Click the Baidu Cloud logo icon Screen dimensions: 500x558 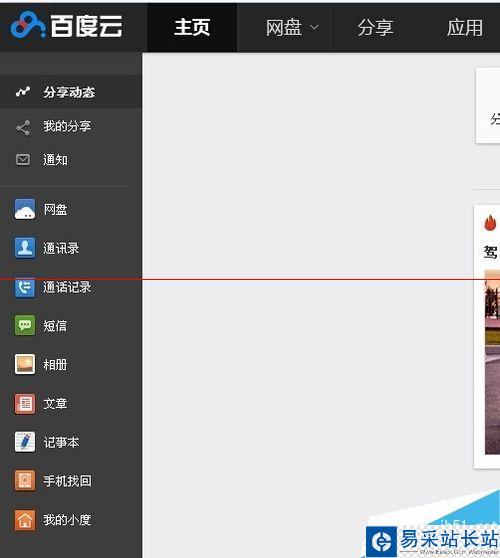(x=28, y=25)
